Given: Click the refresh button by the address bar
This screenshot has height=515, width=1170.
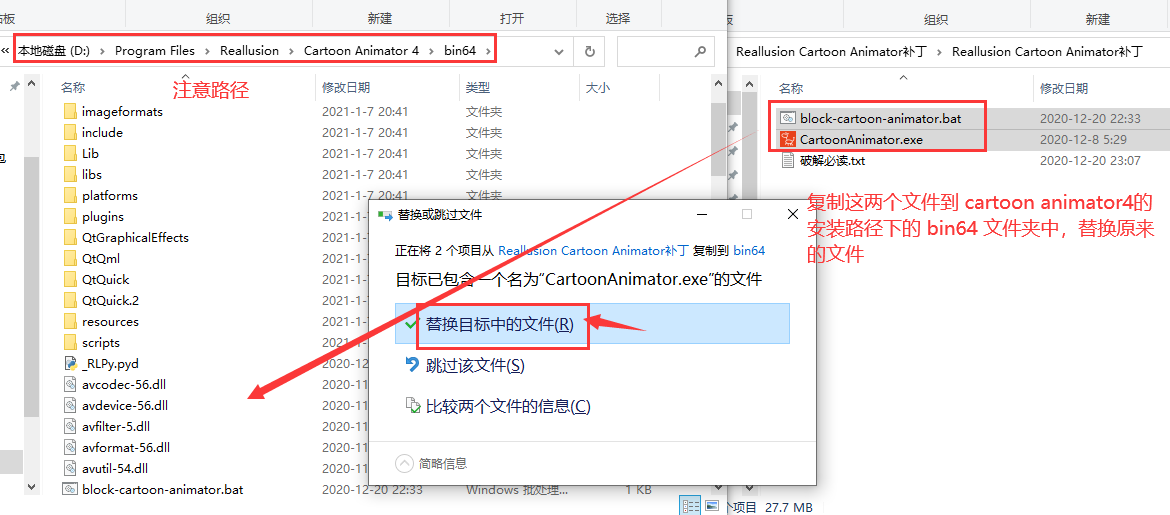Looking at the screenshot, I should click(589, 52).
